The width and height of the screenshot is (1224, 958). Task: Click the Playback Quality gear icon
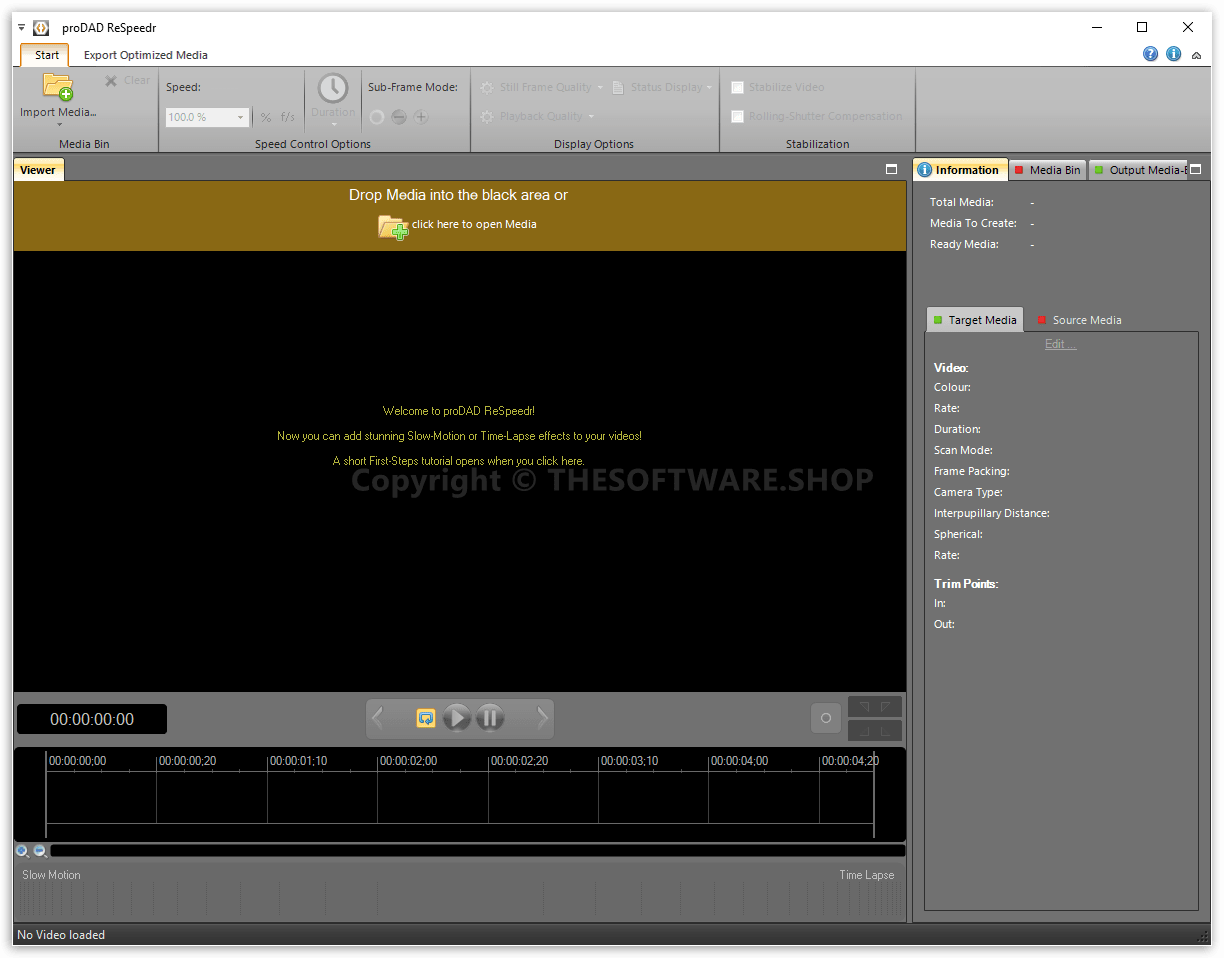click(x=487, y=117)
